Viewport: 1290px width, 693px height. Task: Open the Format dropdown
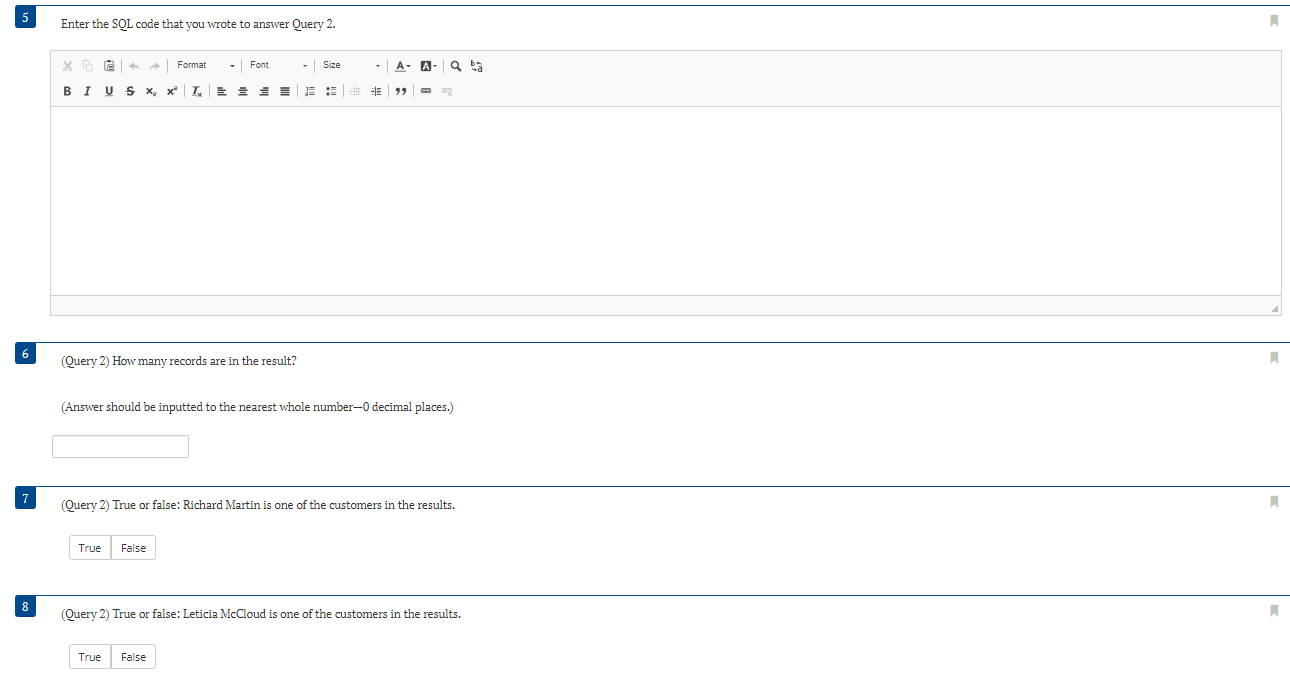[x=205, y=65]
